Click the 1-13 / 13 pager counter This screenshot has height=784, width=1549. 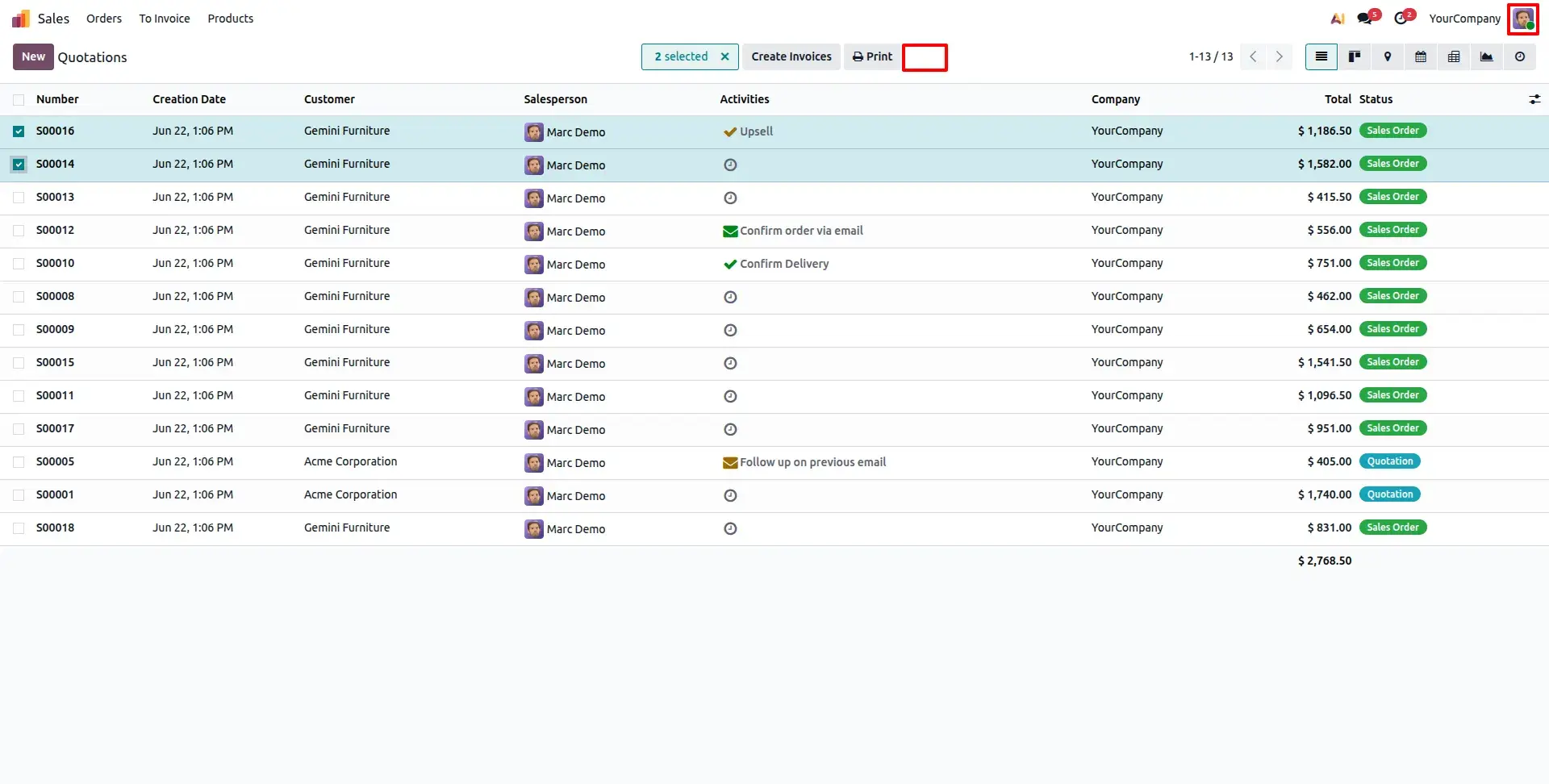point(1211,56)
